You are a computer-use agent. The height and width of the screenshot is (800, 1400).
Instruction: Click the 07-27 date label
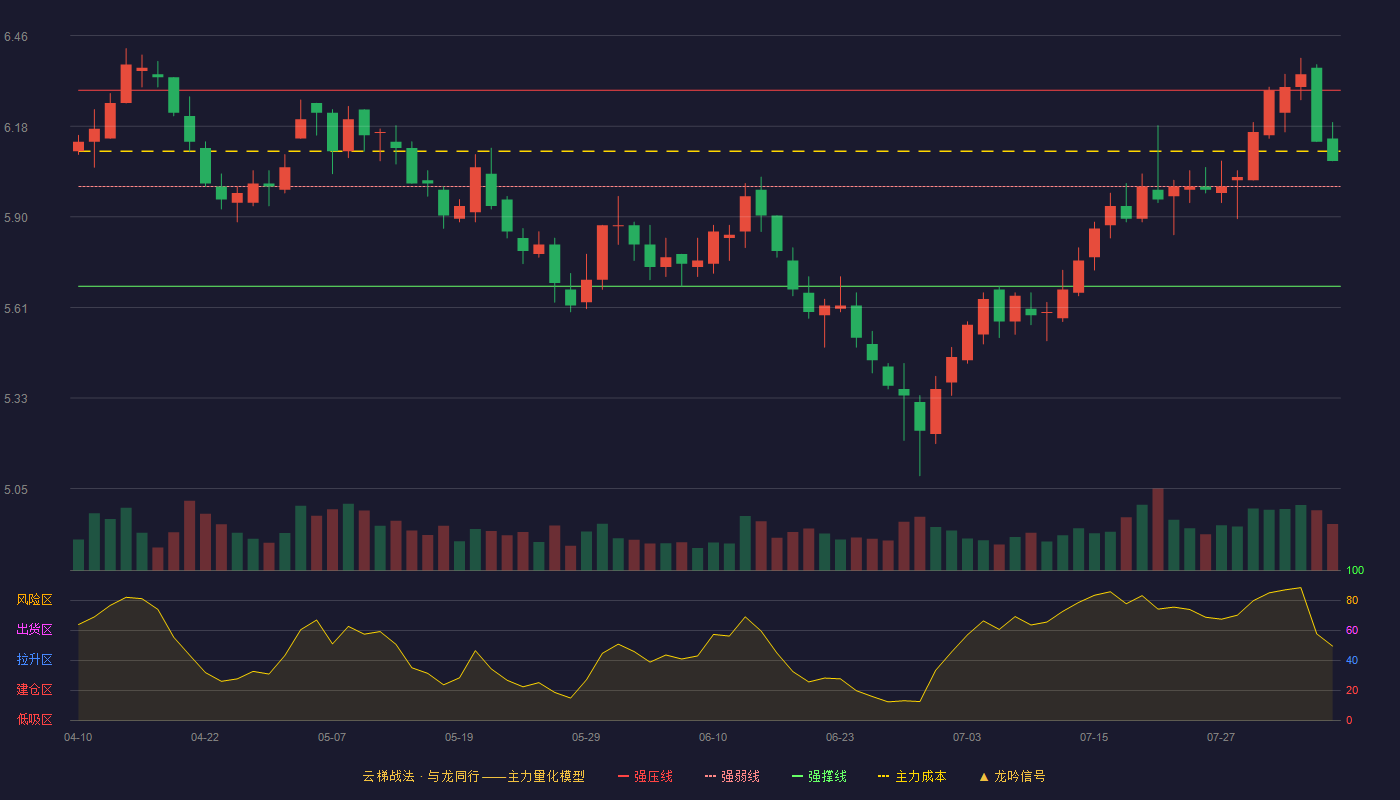coord(1221,737)
